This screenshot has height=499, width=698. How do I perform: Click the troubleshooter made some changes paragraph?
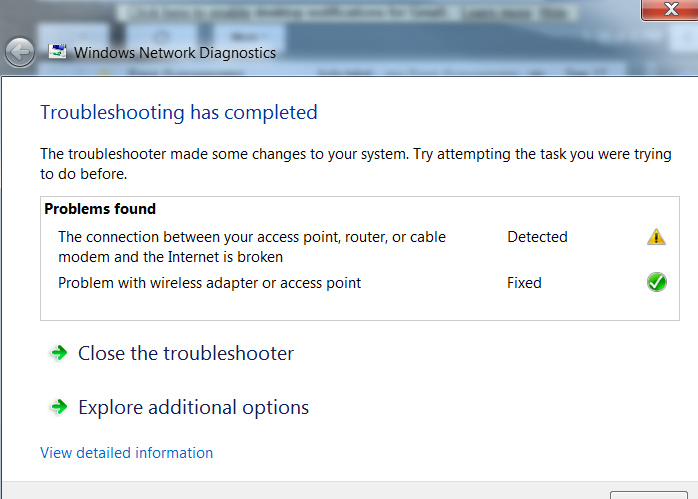[x=355, y=164]
